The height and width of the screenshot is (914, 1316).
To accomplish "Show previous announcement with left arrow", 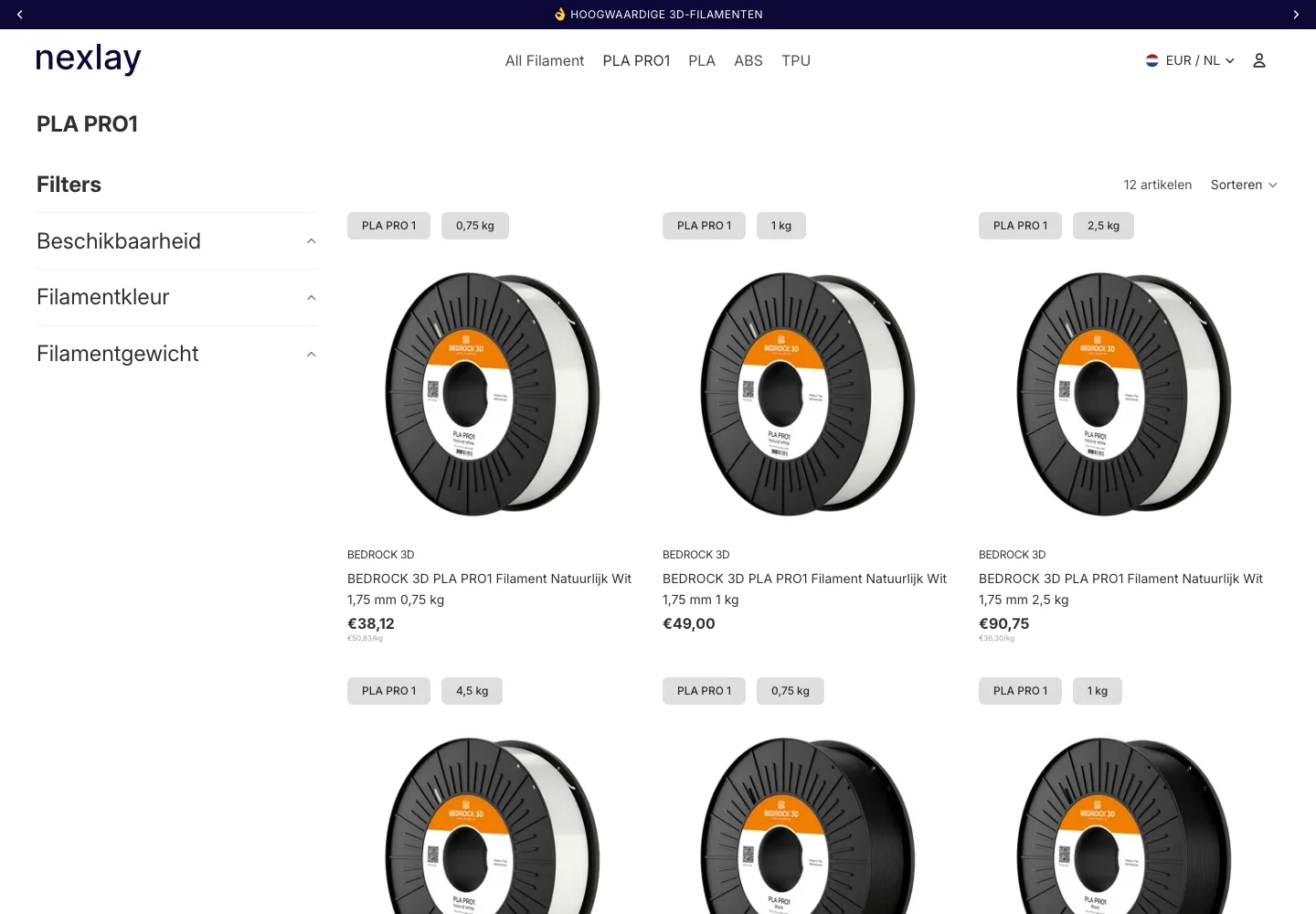I will (20, 15).
